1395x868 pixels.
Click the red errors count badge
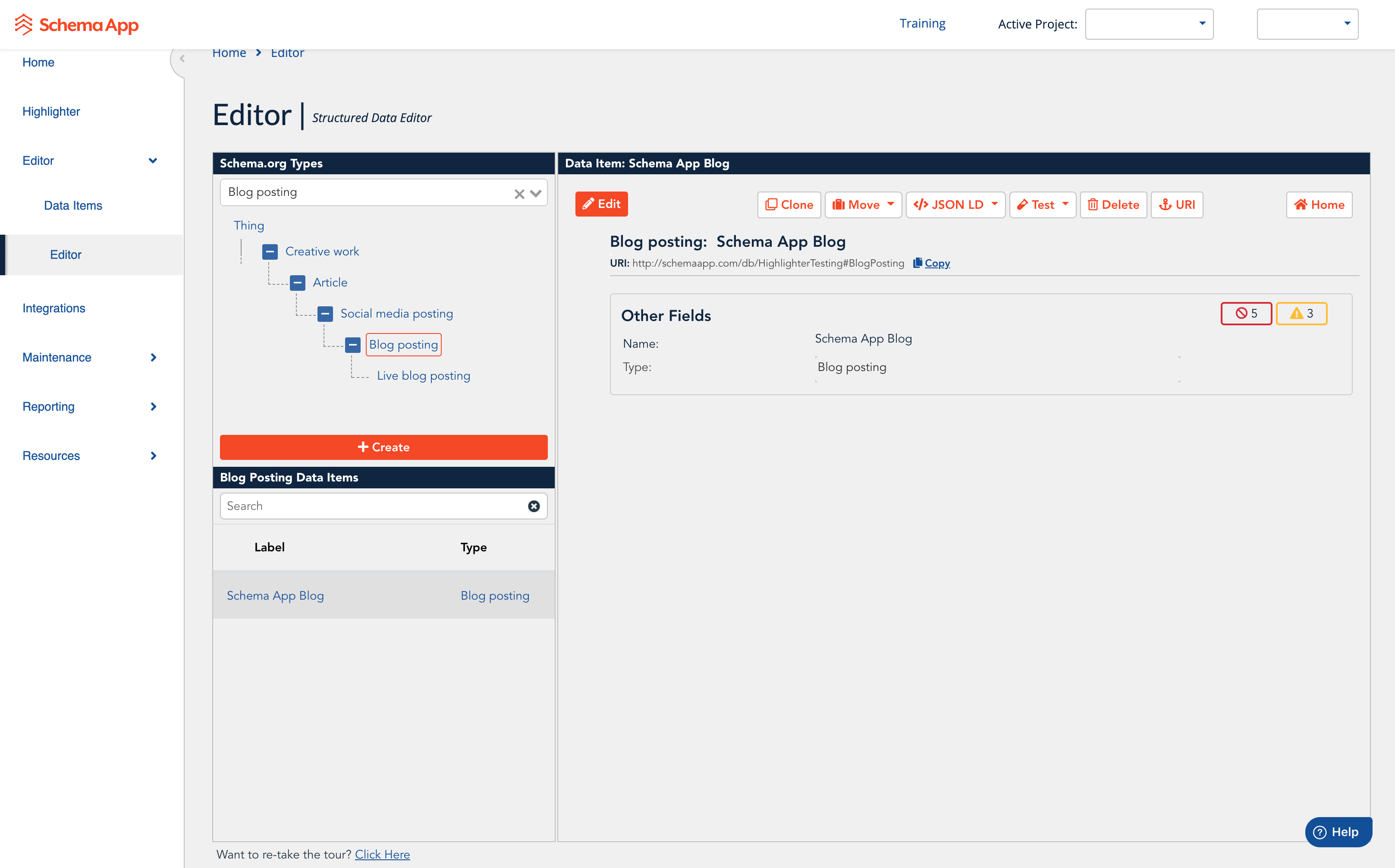(1246, 314)
